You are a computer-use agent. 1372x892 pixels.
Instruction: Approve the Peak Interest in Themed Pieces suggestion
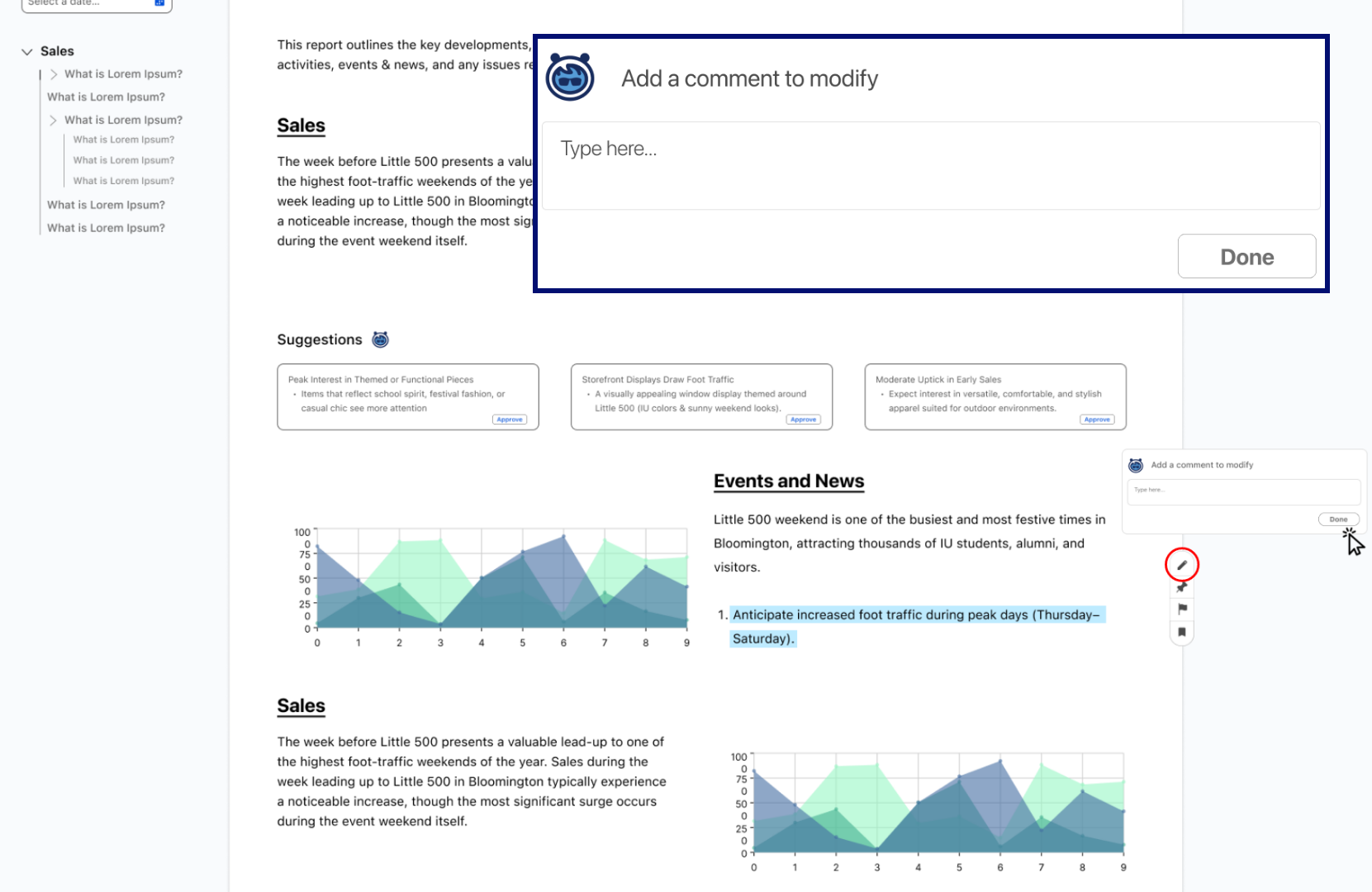point(510,420)
